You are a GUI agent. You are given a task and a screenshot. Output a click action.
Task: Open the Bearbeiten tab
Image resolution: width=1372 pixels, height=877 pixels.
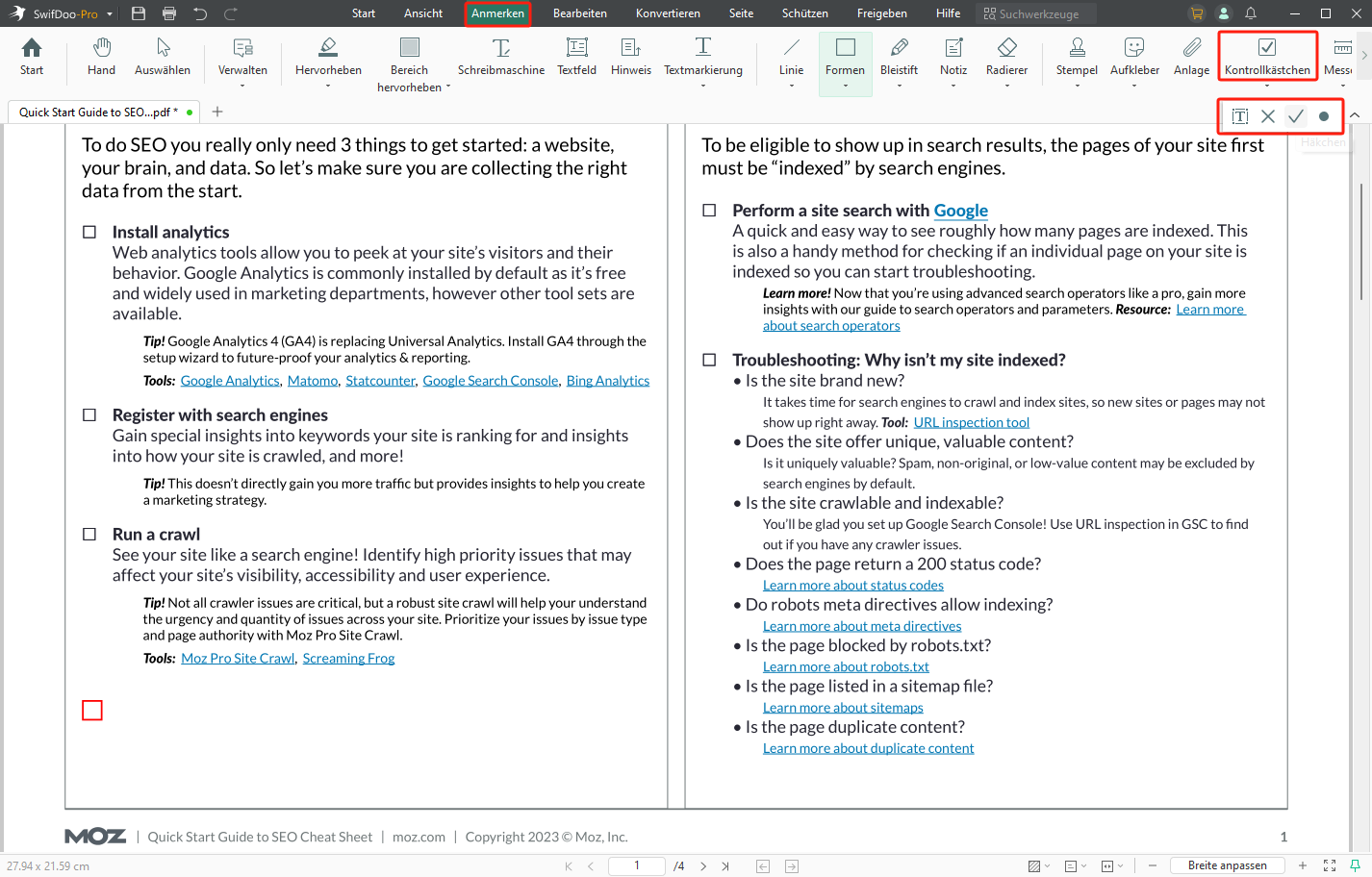coord(580,13)
